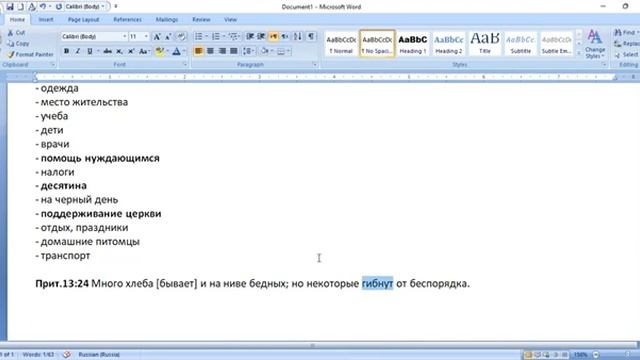The height and width of the screenshot is (360, 640).
Task: Sort the selected paragraphs
Action: pyautogui.click(x=298, y=37)
